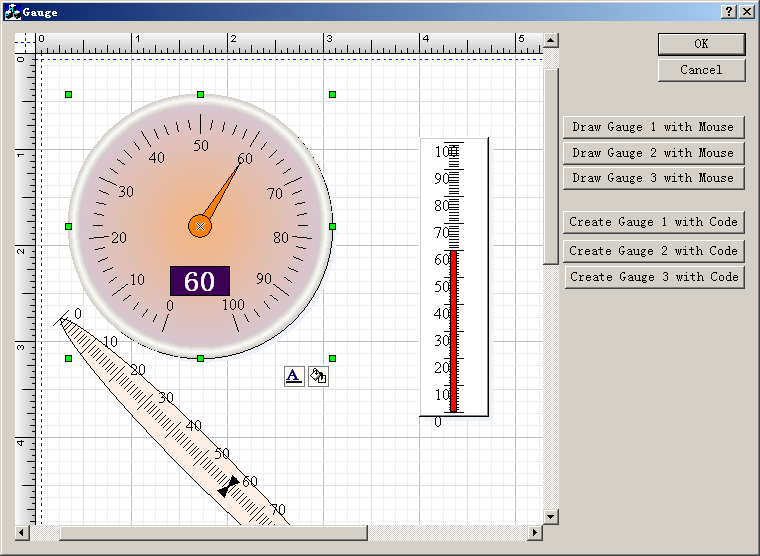This screenshot has height=556, width=760.
Task: Choose Draw Gauge 2 with Mouse
Action: click(653, 153)
